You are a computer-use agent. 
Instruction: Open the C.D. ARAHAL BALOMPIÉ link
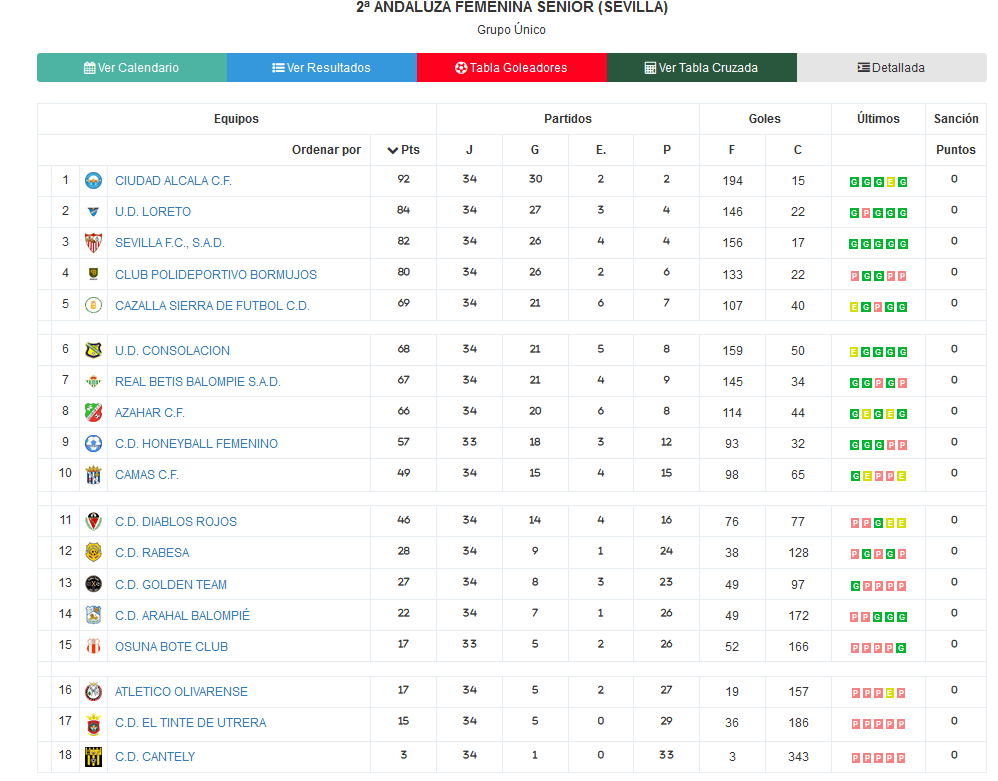click(183, 616)
